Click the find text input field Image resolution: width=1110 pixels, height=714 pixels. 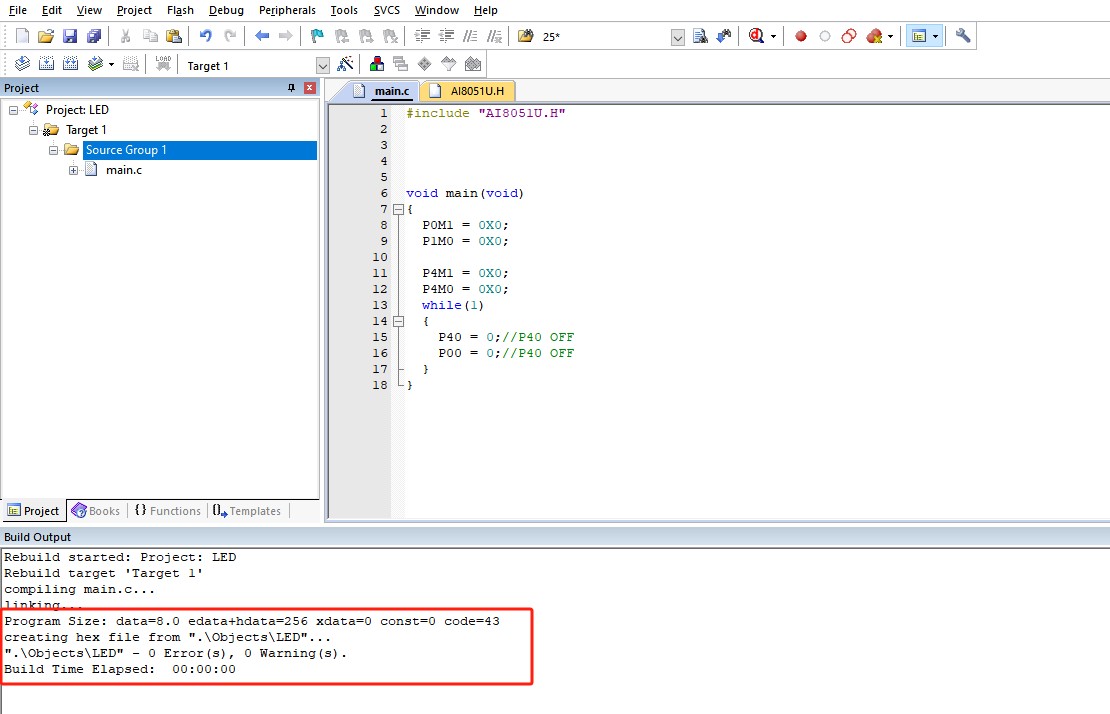pyautogui.click(x=604, y=37)
